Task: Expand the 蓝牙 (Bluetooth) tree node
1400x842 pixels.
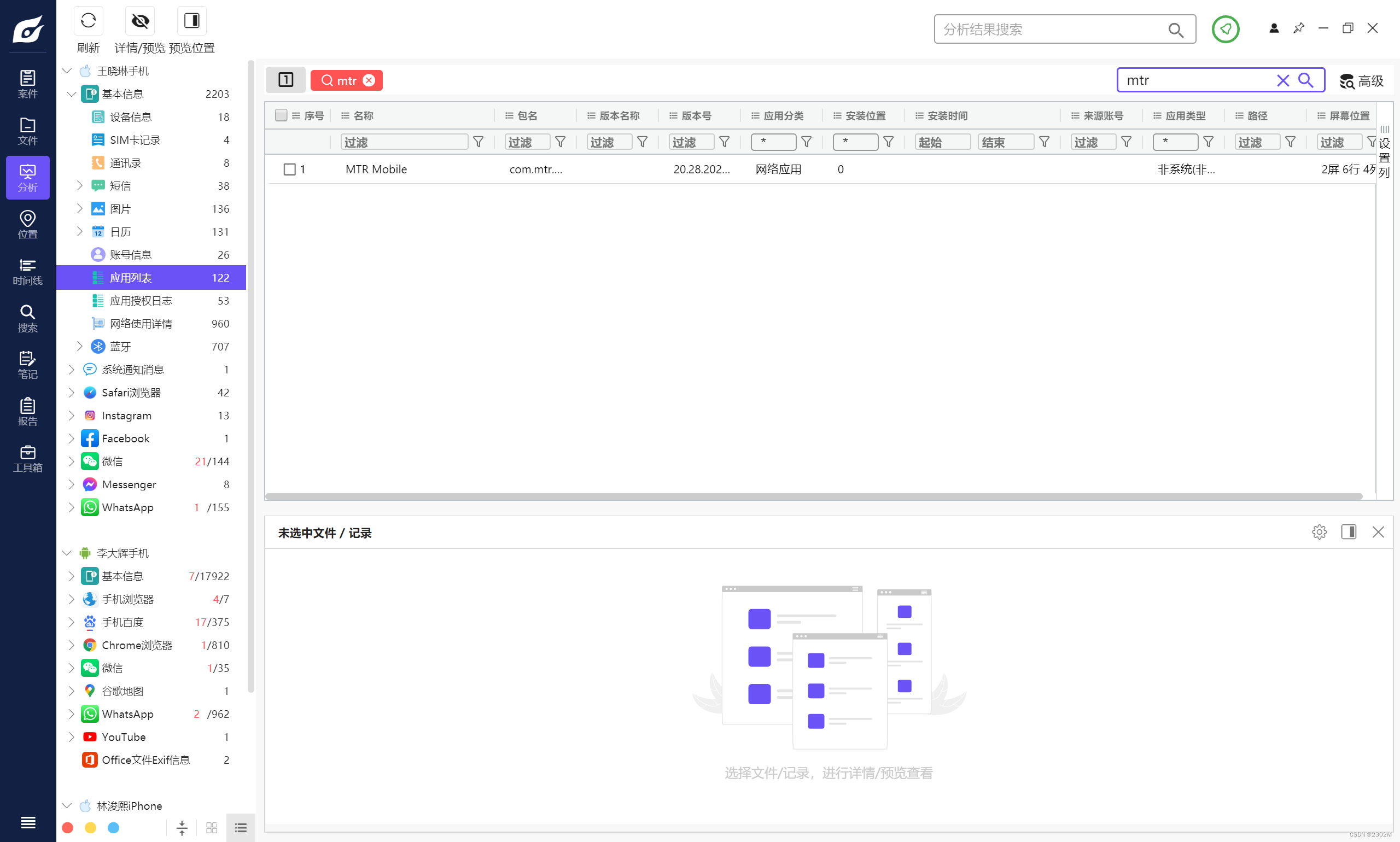Action: (79, 346)
